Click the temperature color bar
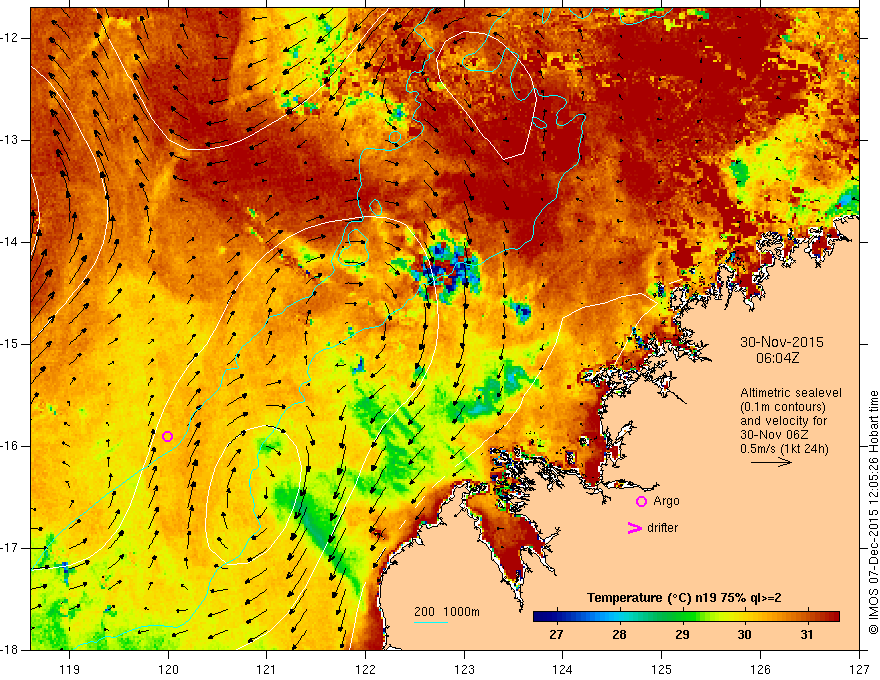 pos(686,617)
